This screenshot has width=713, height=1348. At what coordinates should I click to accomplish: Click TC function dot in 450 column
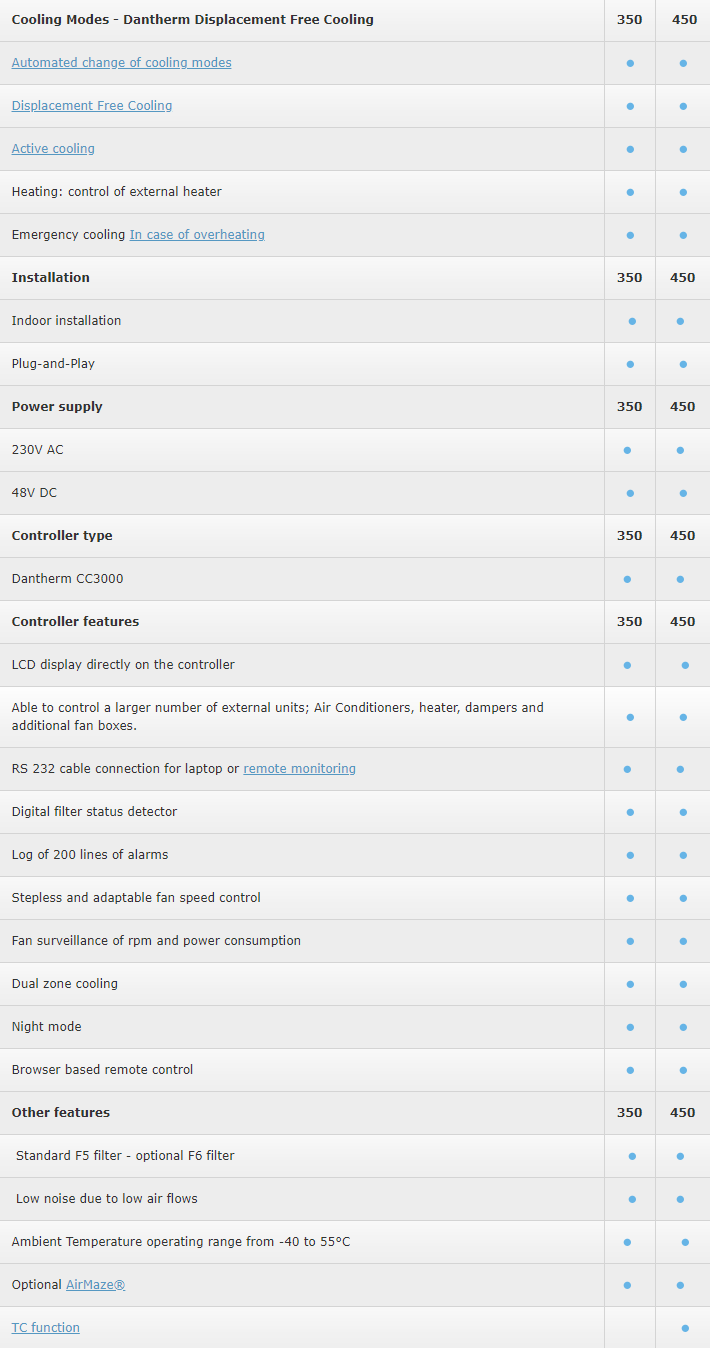click(x=684, y=1328)
